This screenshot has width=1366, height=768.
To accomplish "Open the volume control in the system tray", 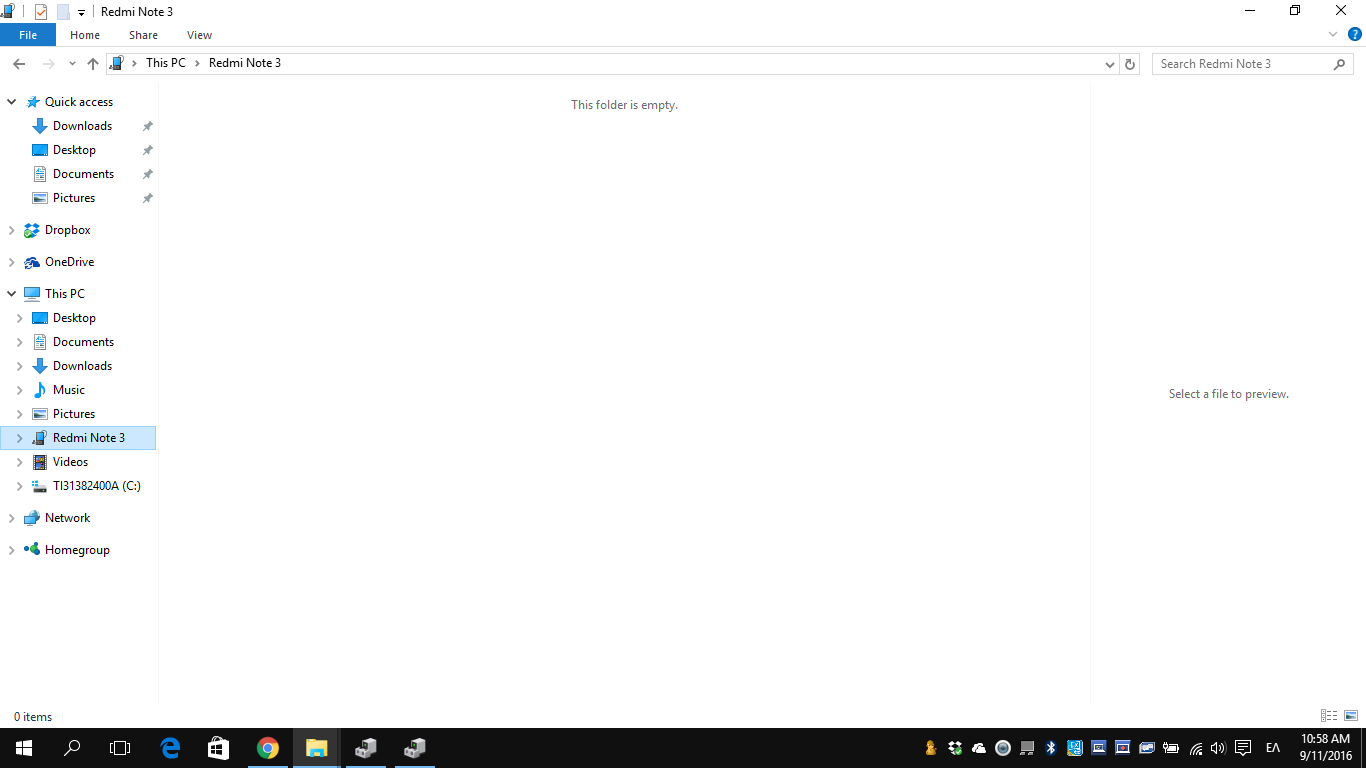I will click(x=1218, y=748).
